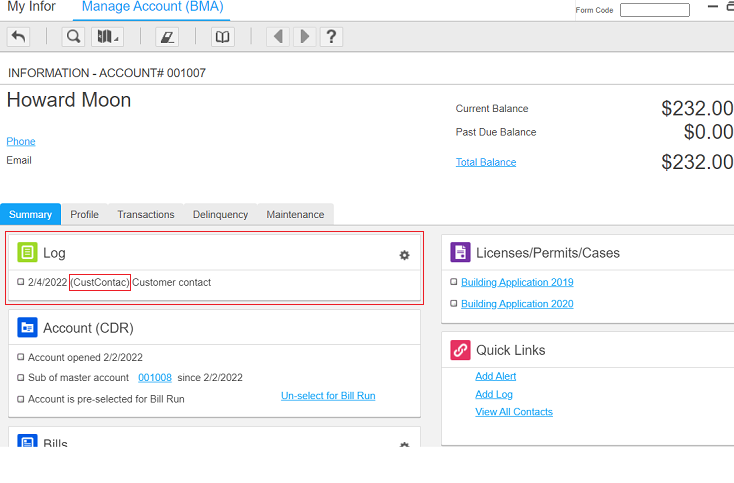This screenshot has height=483, width=734.
Task: Click the Form Code input field
Action: [654, 10]
